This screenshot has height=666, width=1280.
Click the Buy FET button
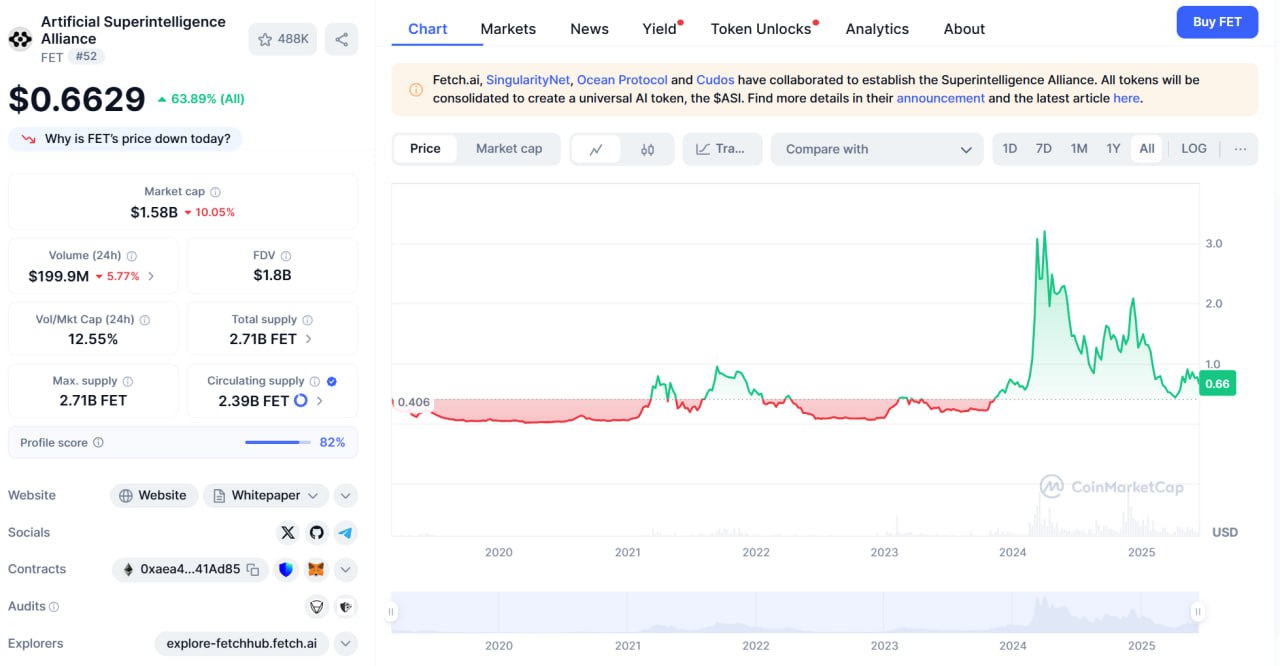[x=1217, y=22]
